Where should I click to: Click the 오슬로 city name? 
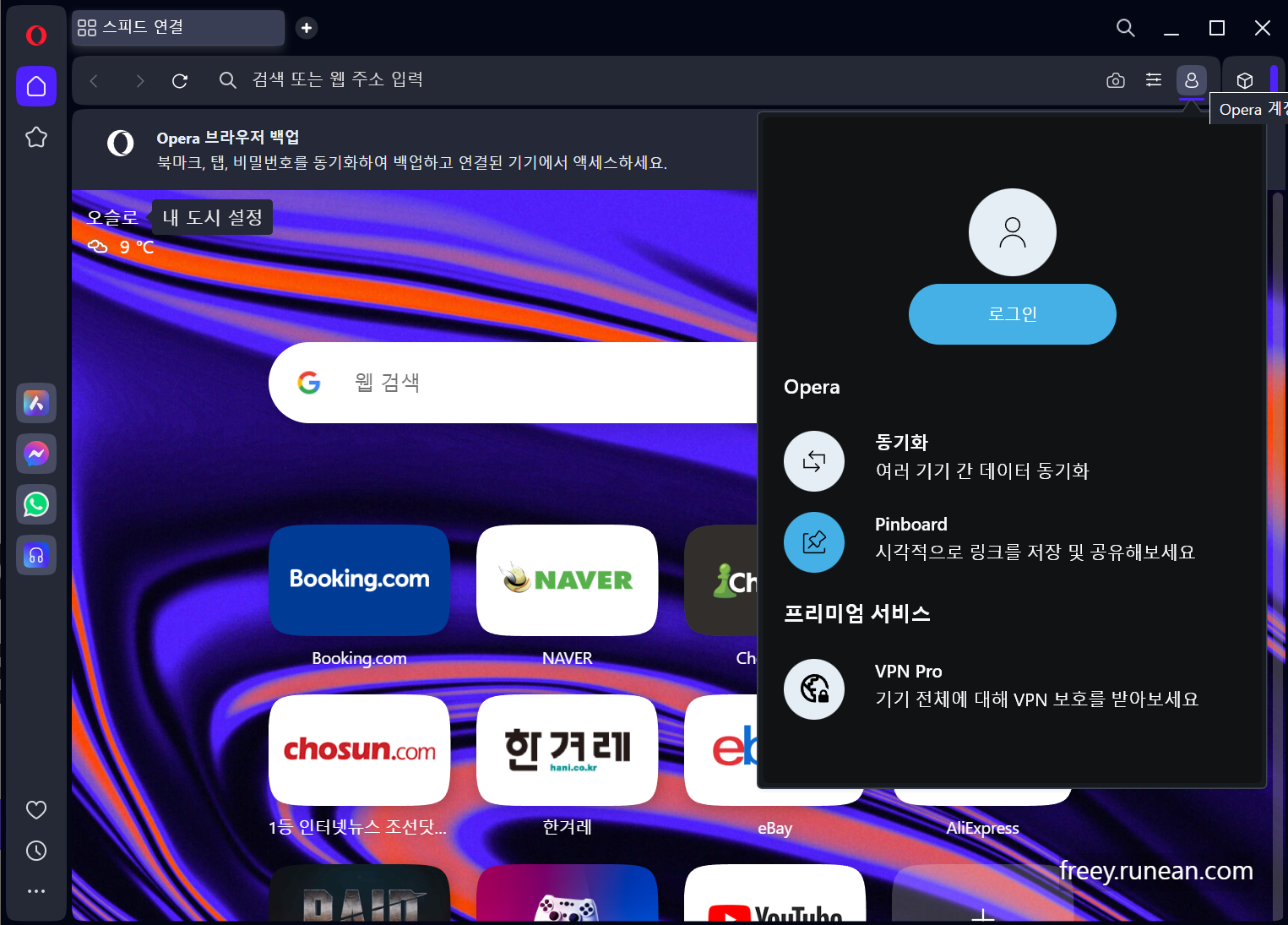(112, 217)
